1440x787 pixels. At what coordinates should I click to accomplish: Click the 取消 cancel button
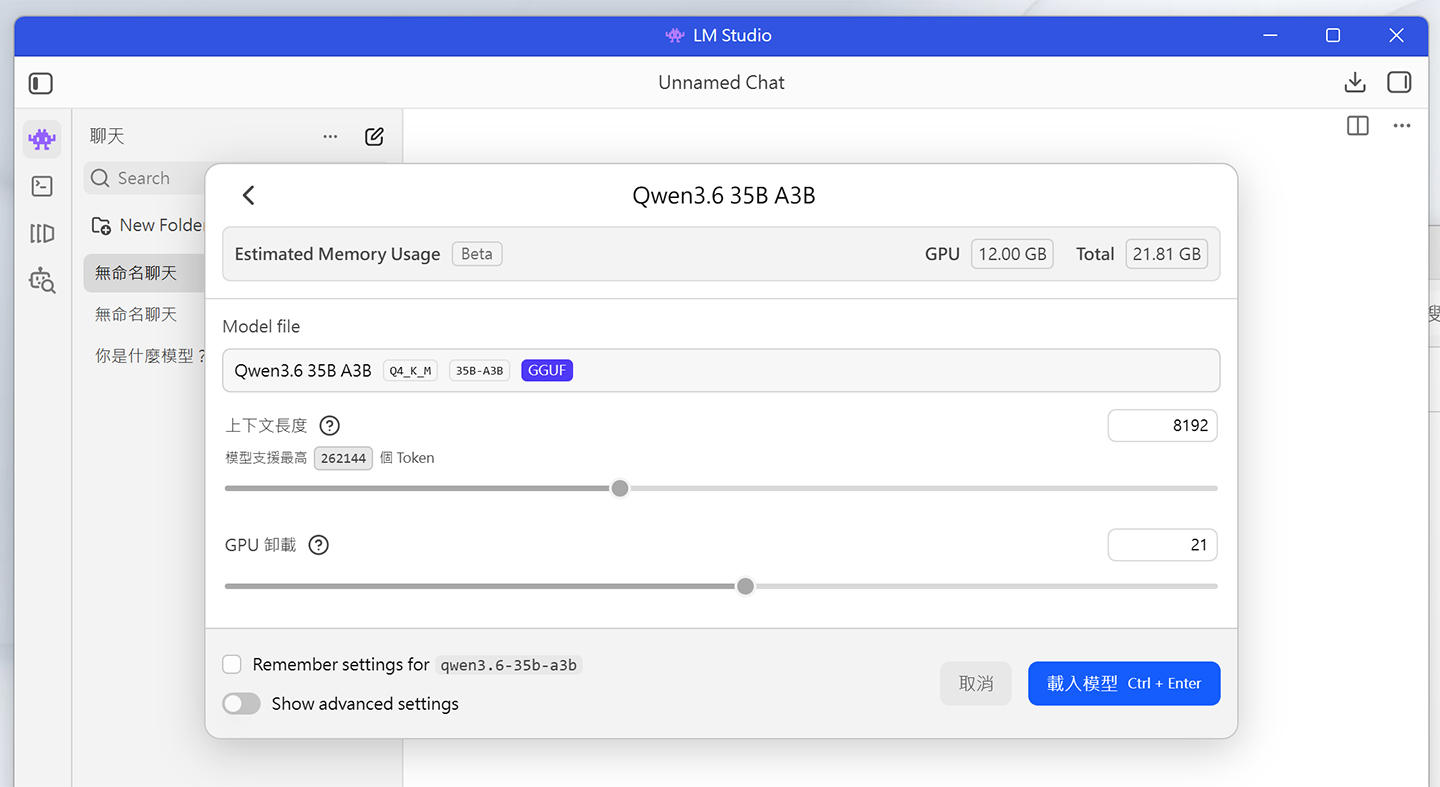976,683
